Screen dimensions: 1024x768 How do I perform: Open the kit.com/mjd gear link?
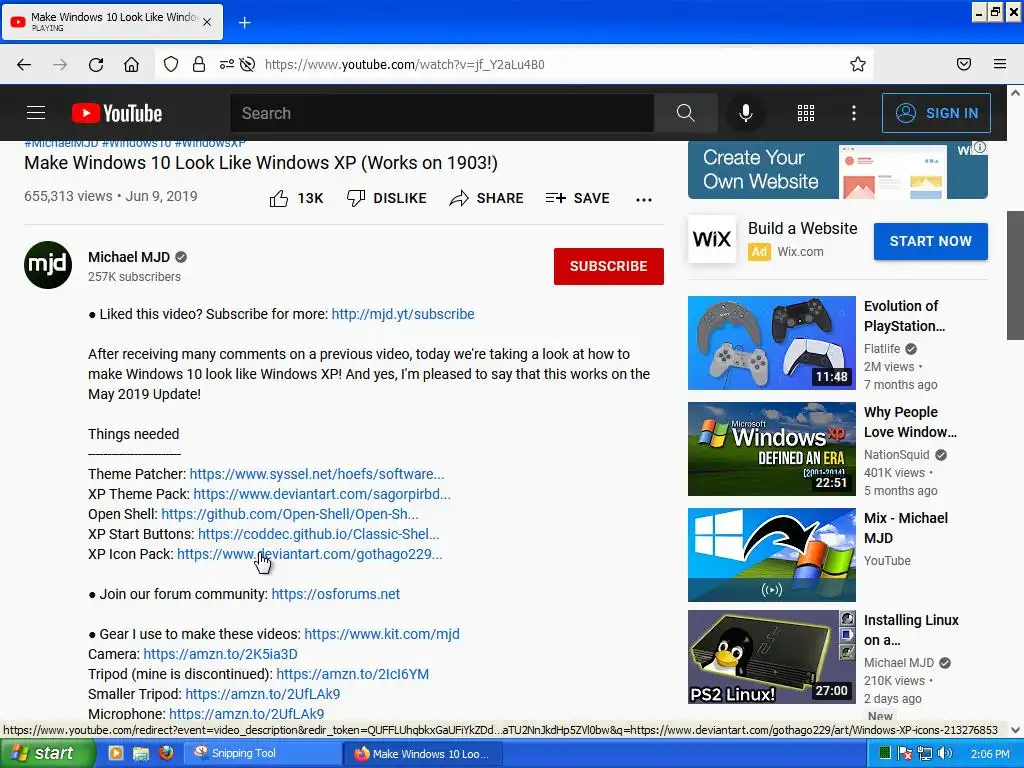[x=382, y=634]
